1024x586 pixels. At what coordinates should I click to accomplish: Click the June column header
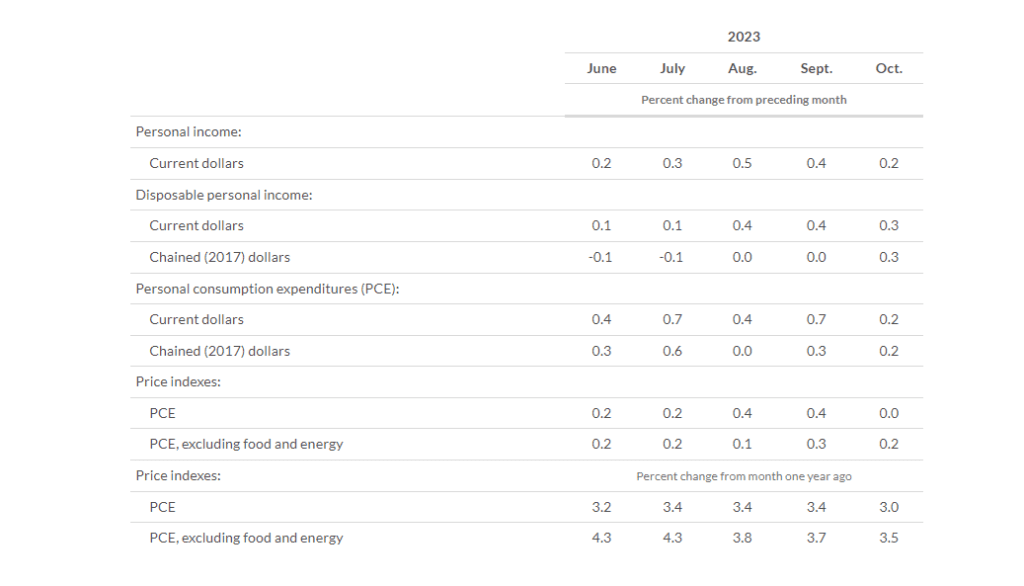pos(601,68)
